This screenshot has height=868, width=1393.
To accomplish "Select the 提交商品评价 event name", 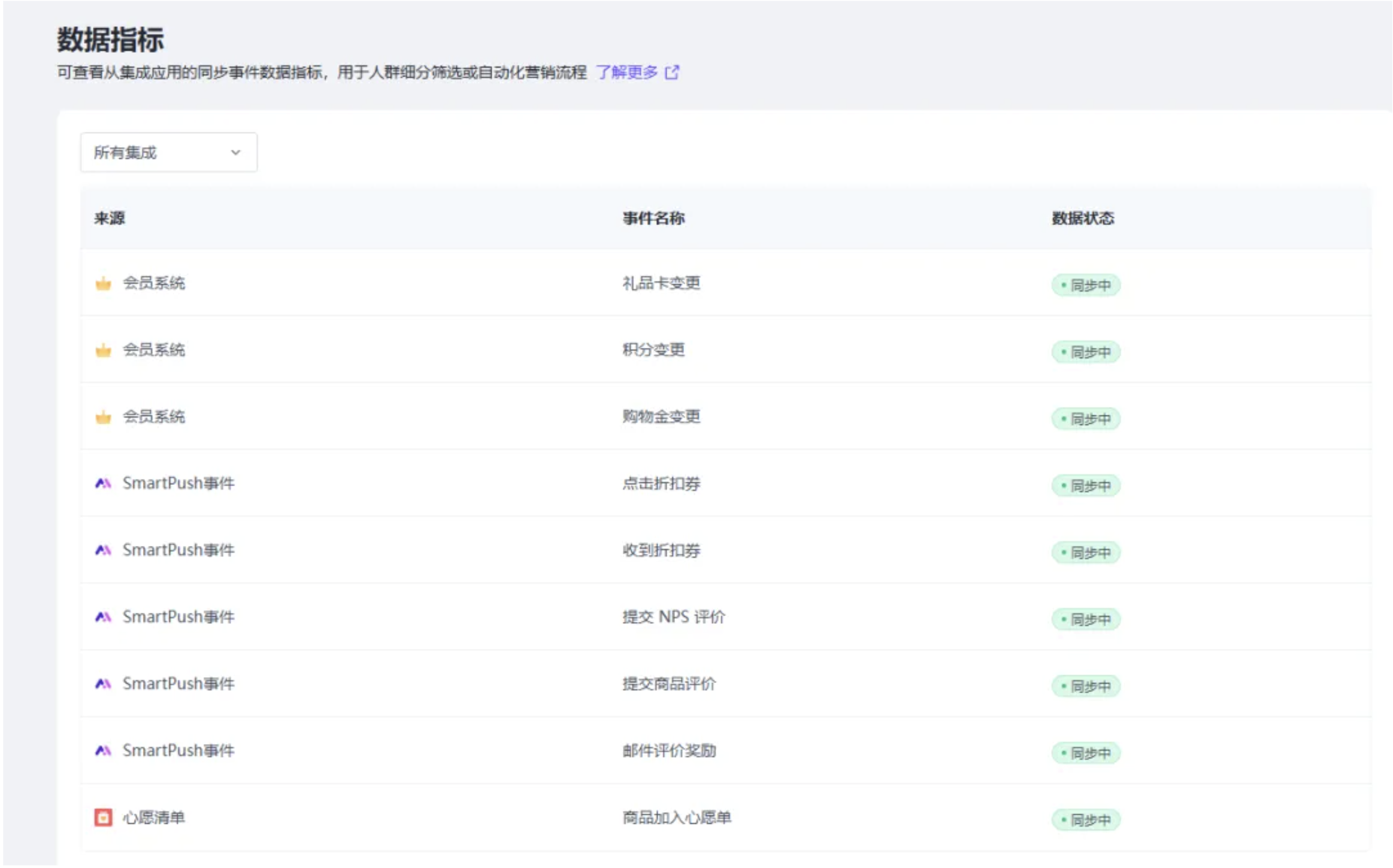I will pyautogui.click(x=669, y=684).
